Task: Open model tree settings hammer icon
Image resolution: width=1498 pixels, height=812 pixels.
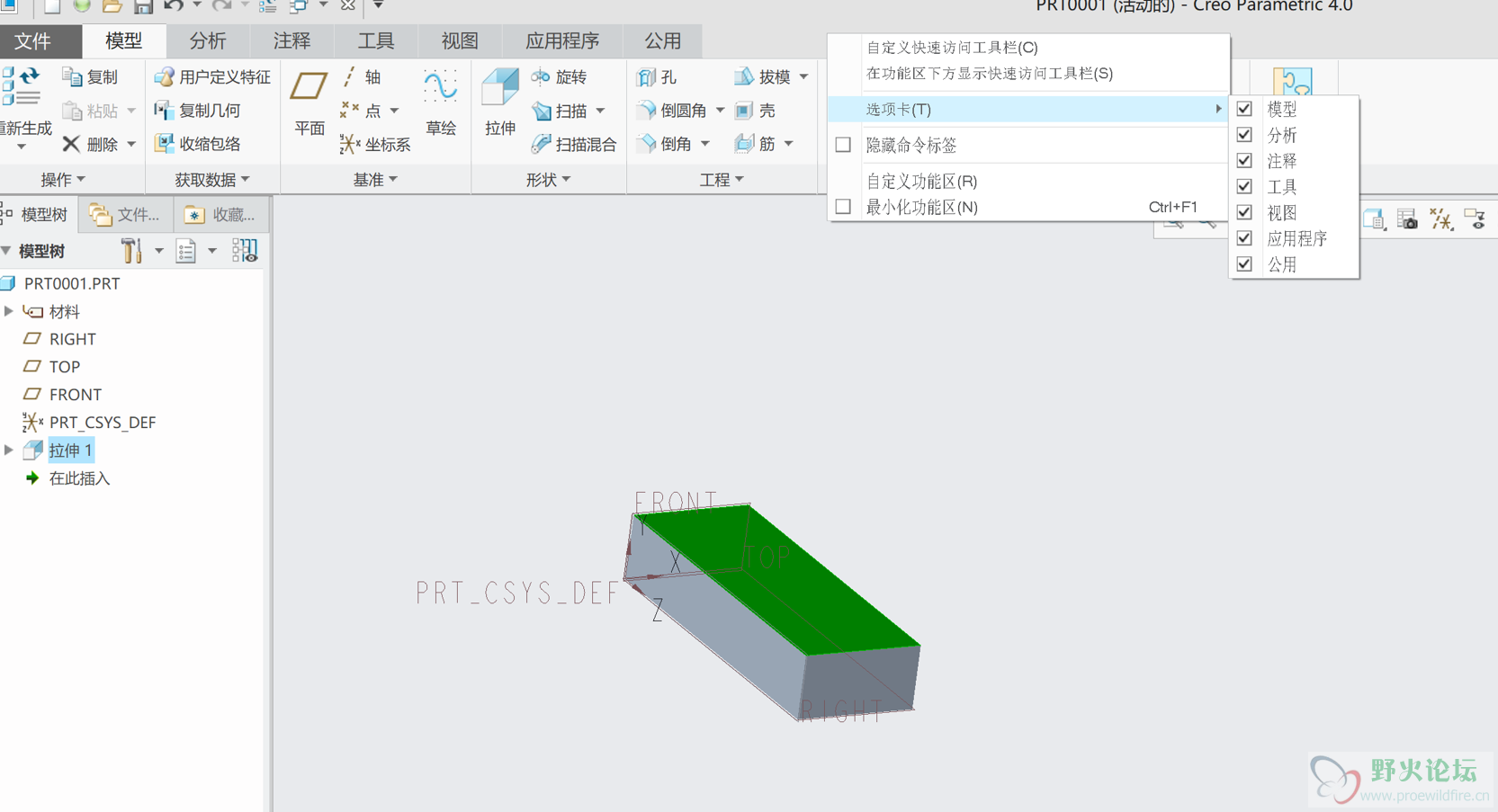Action: (131, 251)
